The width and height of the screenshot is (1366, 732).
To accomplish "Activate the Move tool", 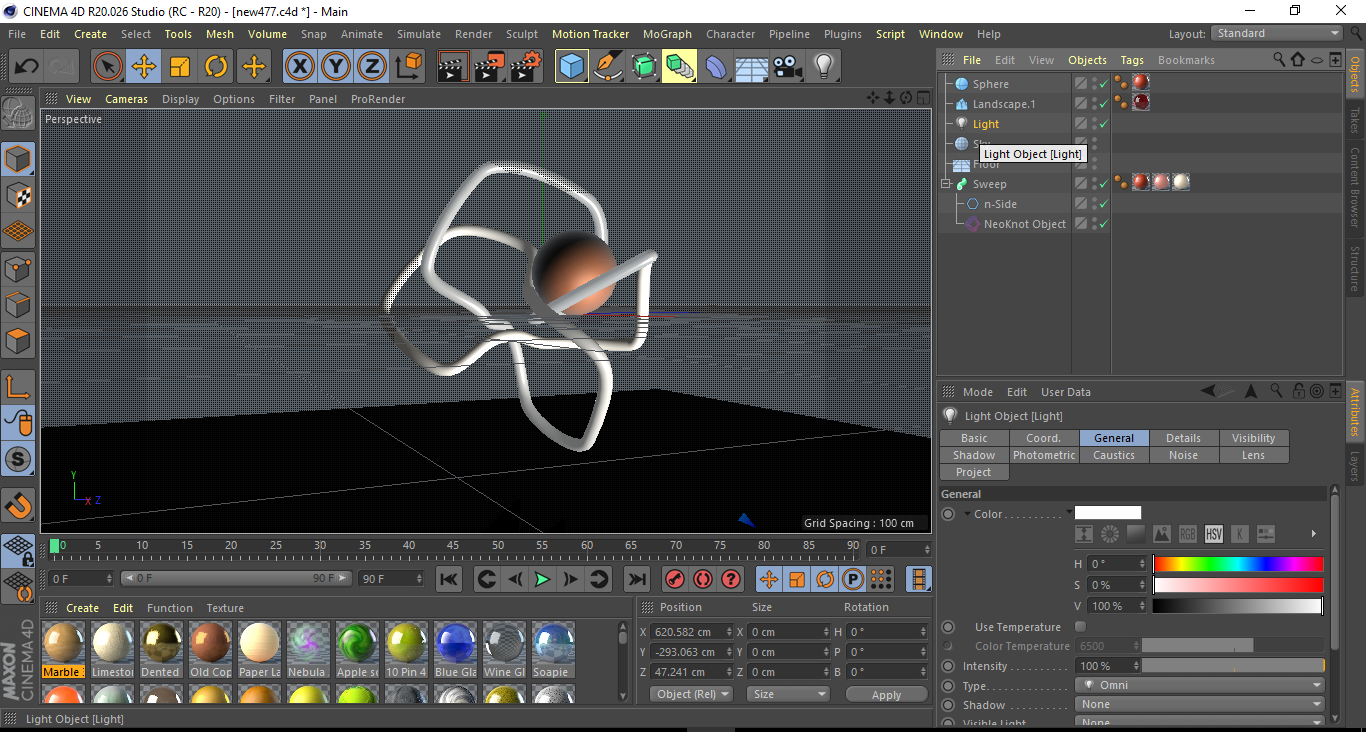I will coord(144,67).
